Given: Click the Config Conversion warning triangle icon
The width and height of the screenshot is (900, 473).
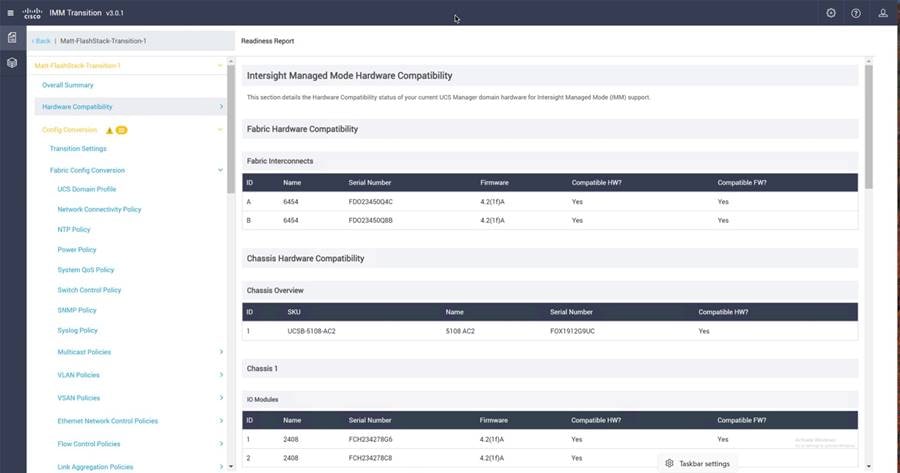Looking at the screenshot, I should [x=109, y=130].
